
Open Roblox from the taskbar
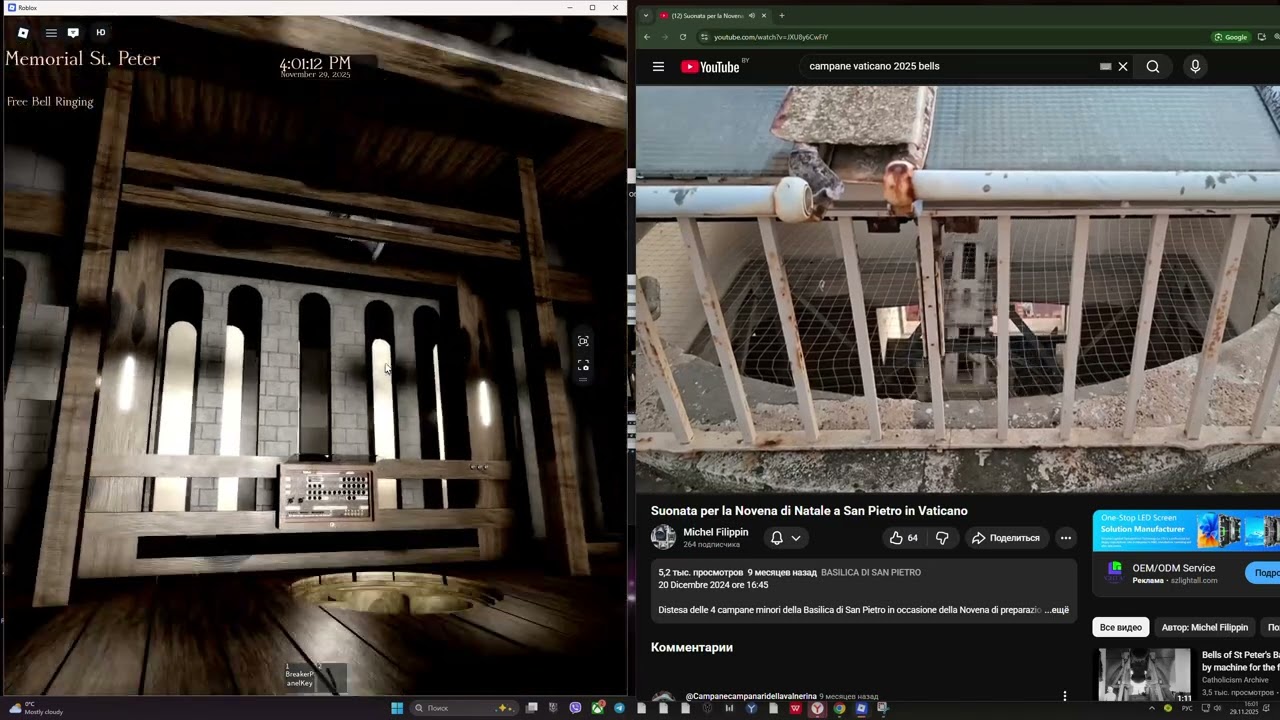(861, 708)
